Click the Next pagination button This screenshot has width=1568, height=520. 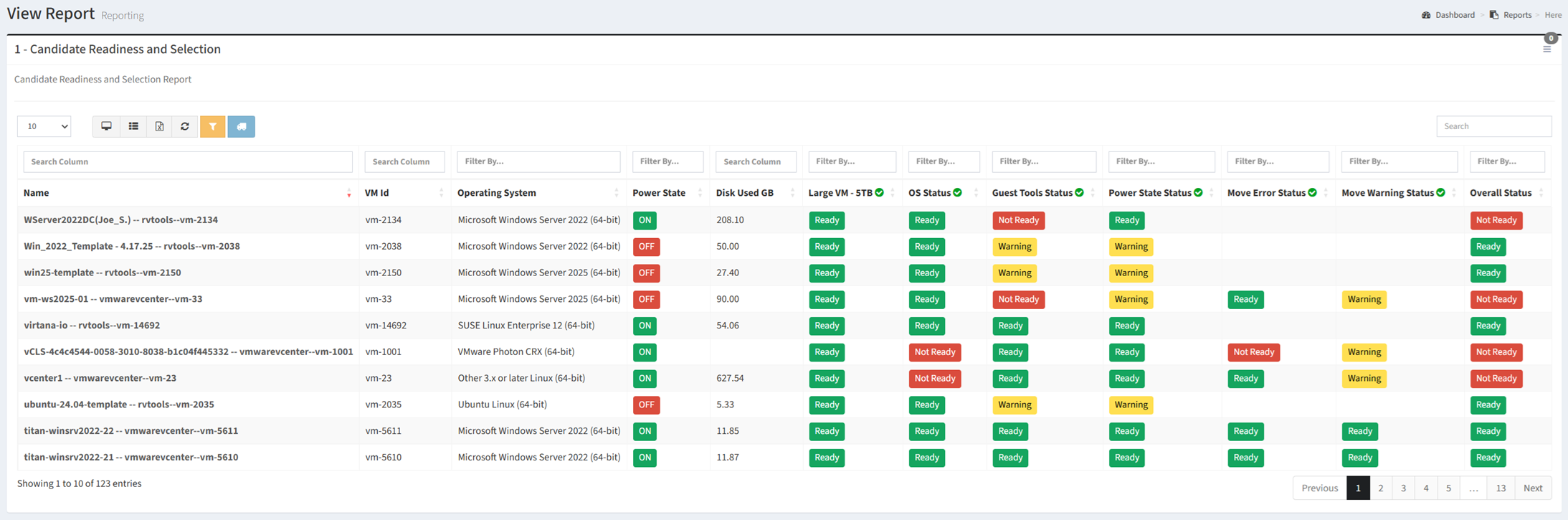[1533, 488]
